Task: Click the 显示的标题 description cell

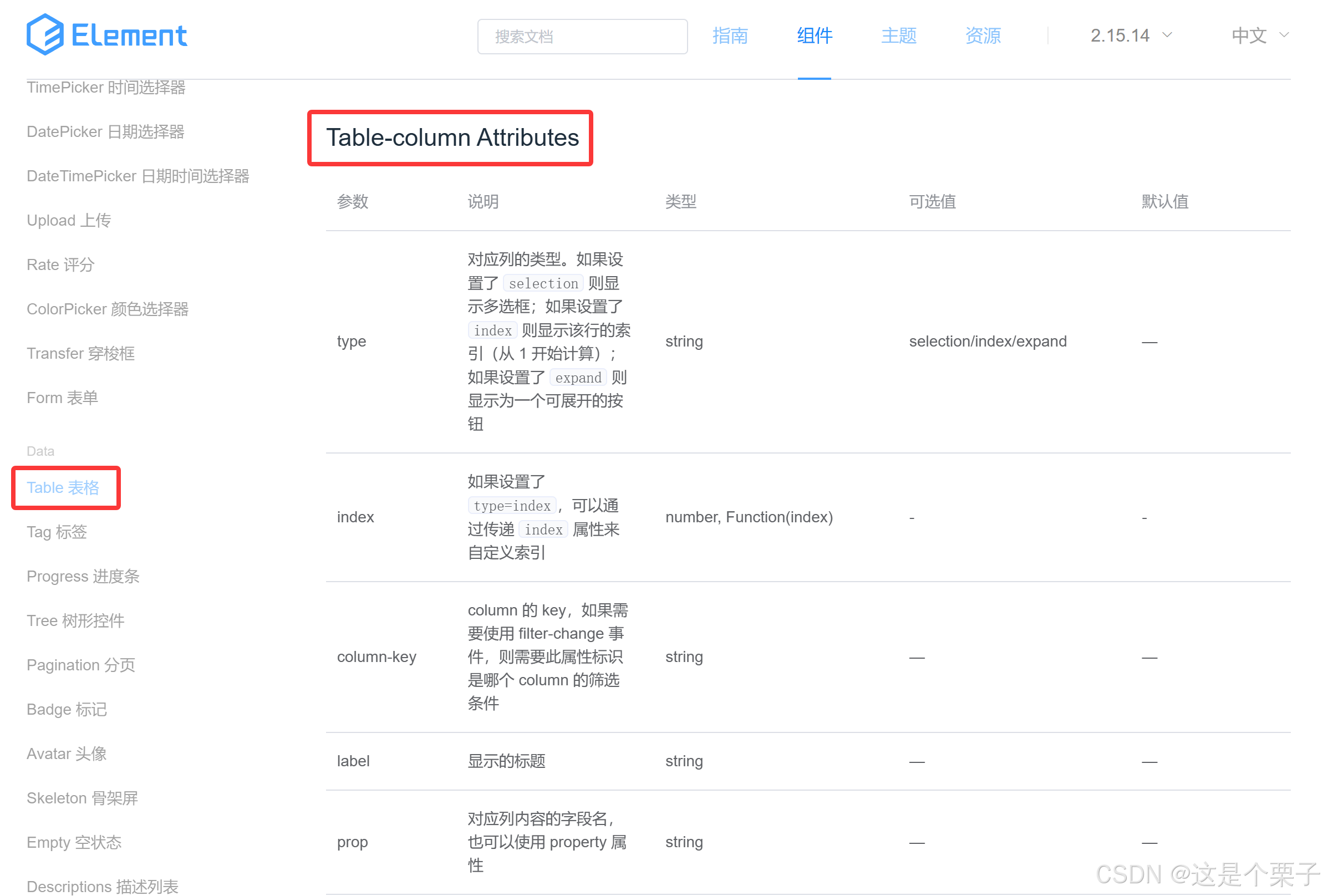Action: (506, 762)
